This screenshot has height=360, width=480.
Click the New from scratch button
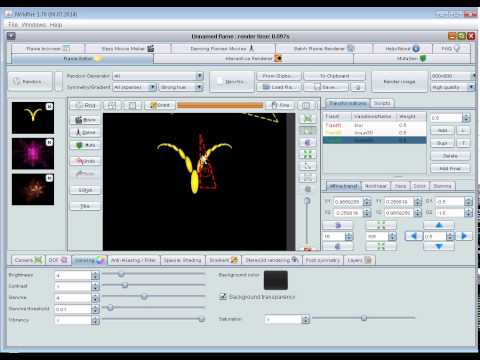coord(232,81)
